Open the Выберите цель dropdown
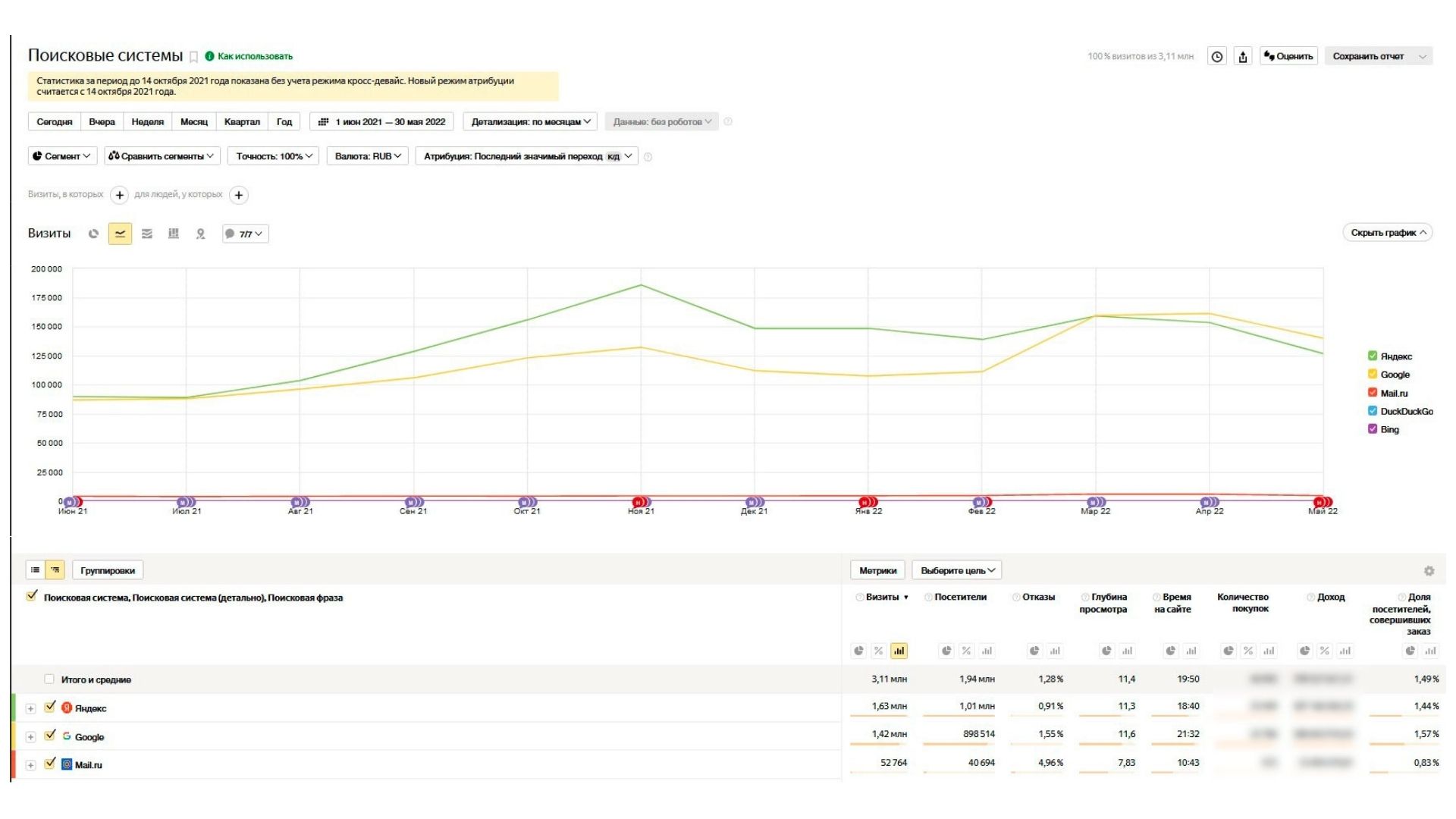Screen dimensions: 1456x819 pyautogui.click(x=957, y=570)
